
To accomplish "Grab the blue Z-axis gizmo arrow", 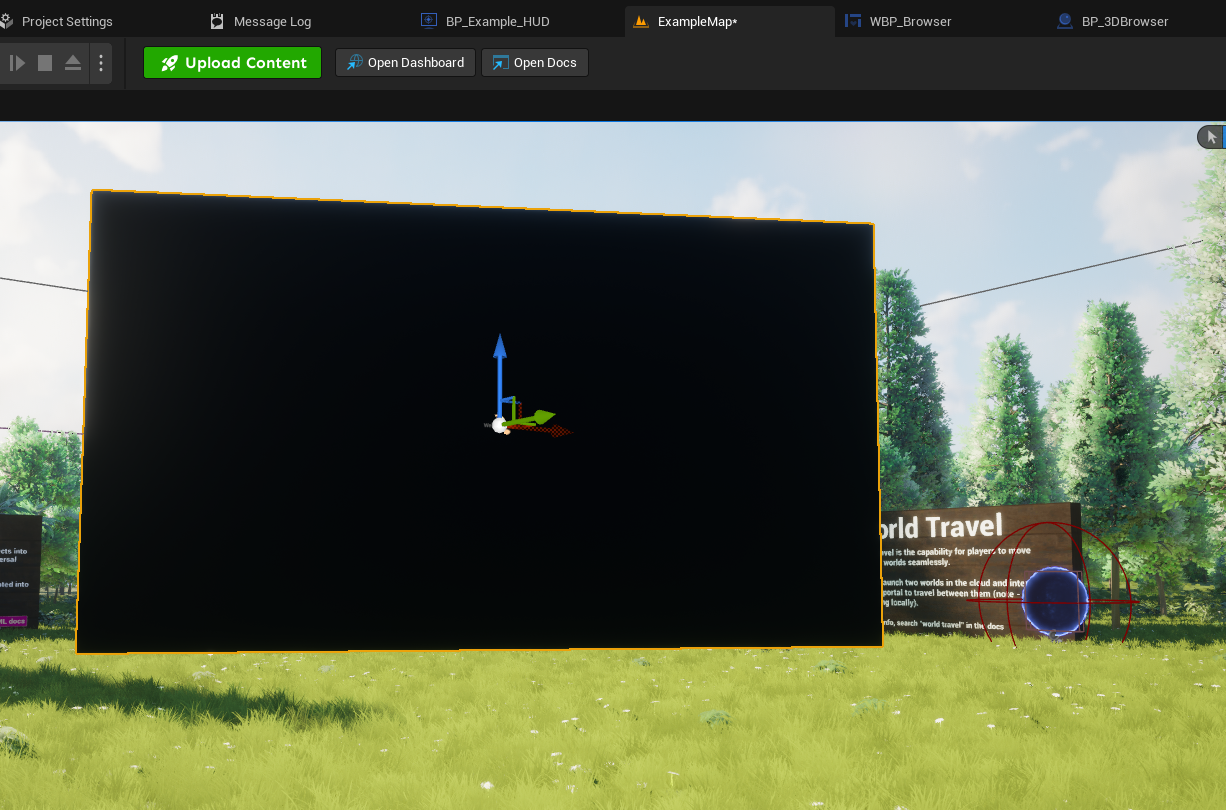I will [500, 360].
